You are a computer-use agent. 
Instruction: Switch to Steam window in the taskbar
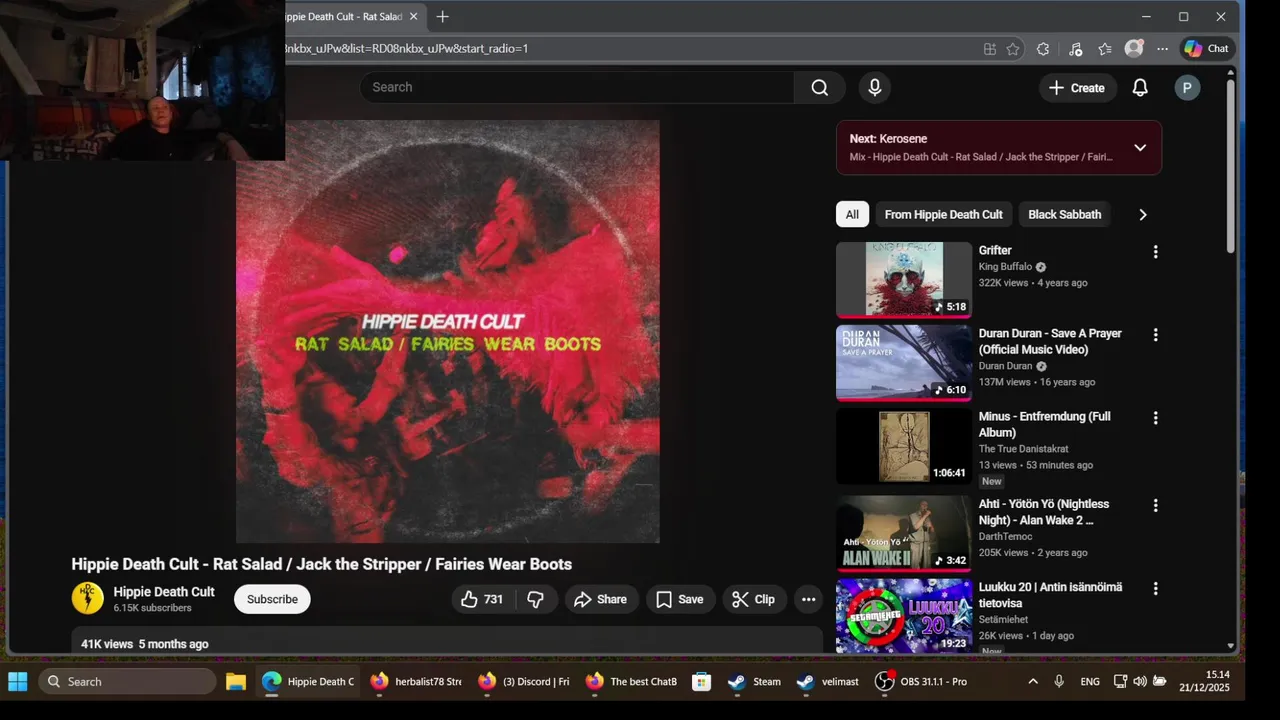(755, 682)
